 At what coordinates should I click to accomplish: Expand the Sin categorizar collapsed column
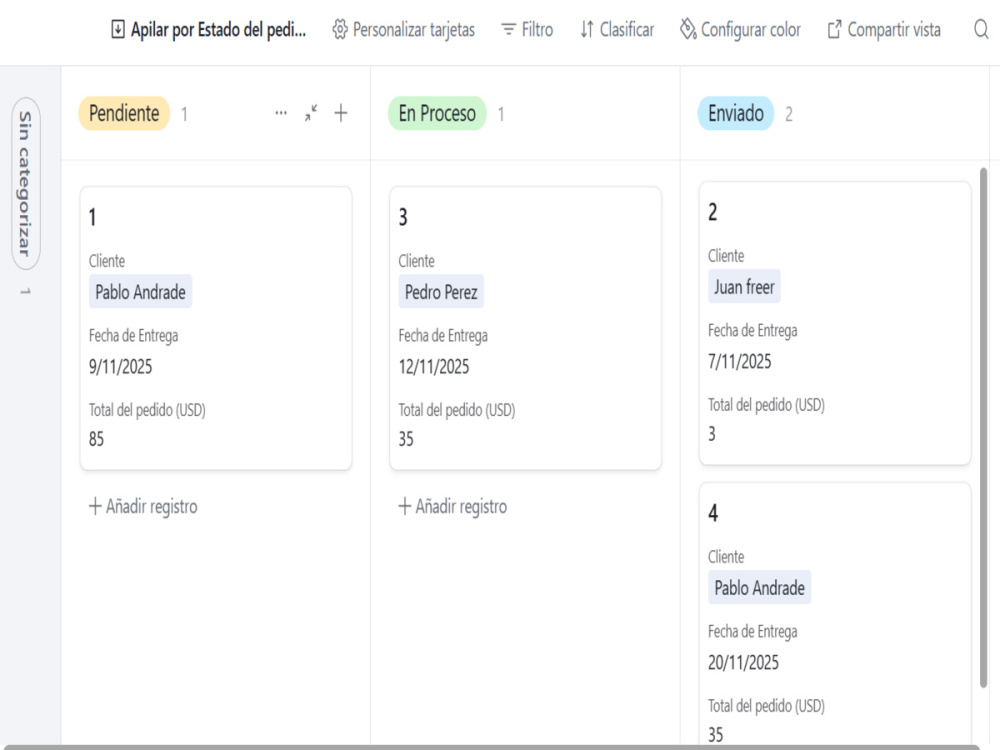[x=26, y=183]
